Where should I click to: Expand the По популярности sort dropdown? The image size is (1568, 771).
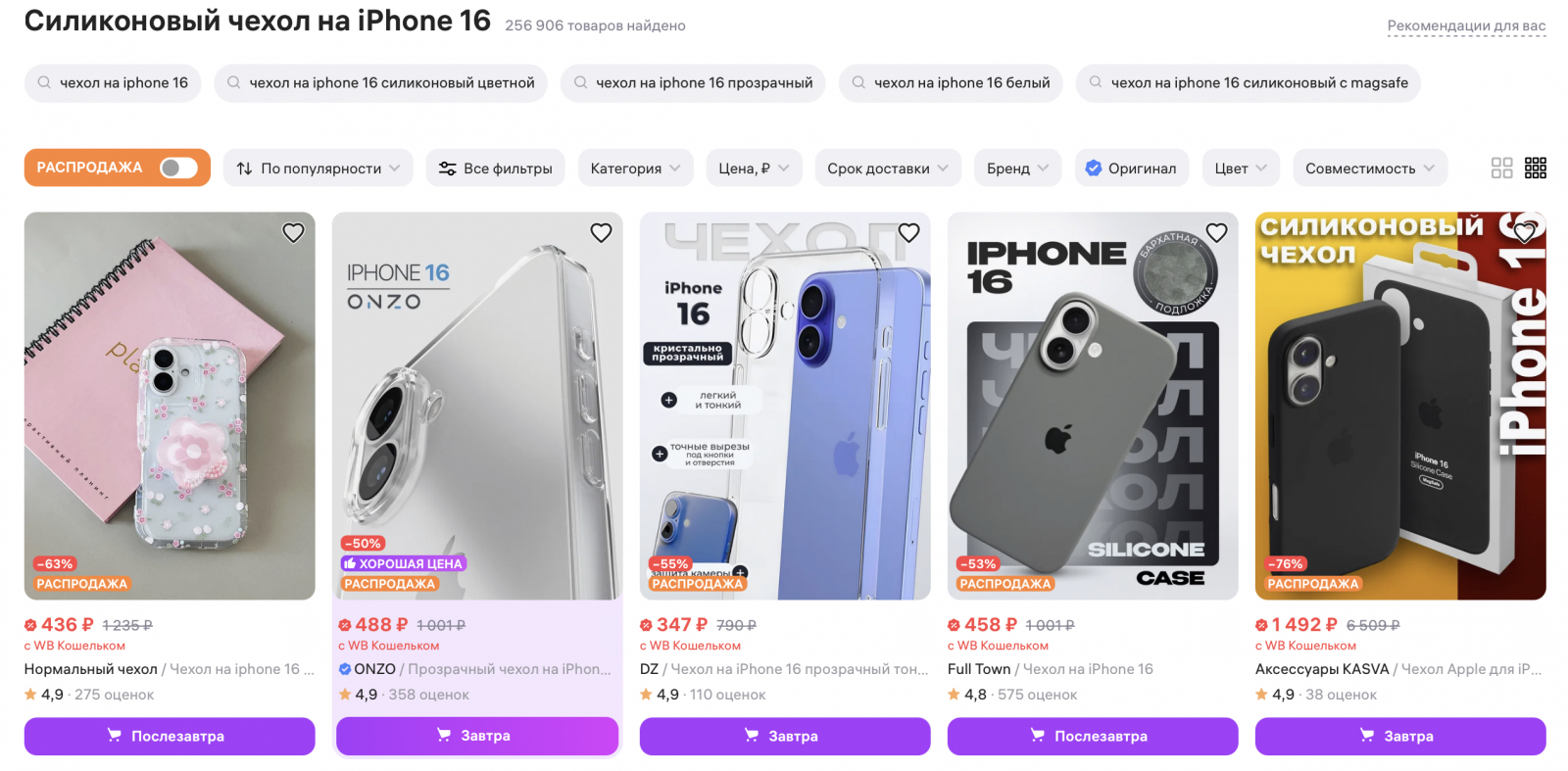(318, 169)
